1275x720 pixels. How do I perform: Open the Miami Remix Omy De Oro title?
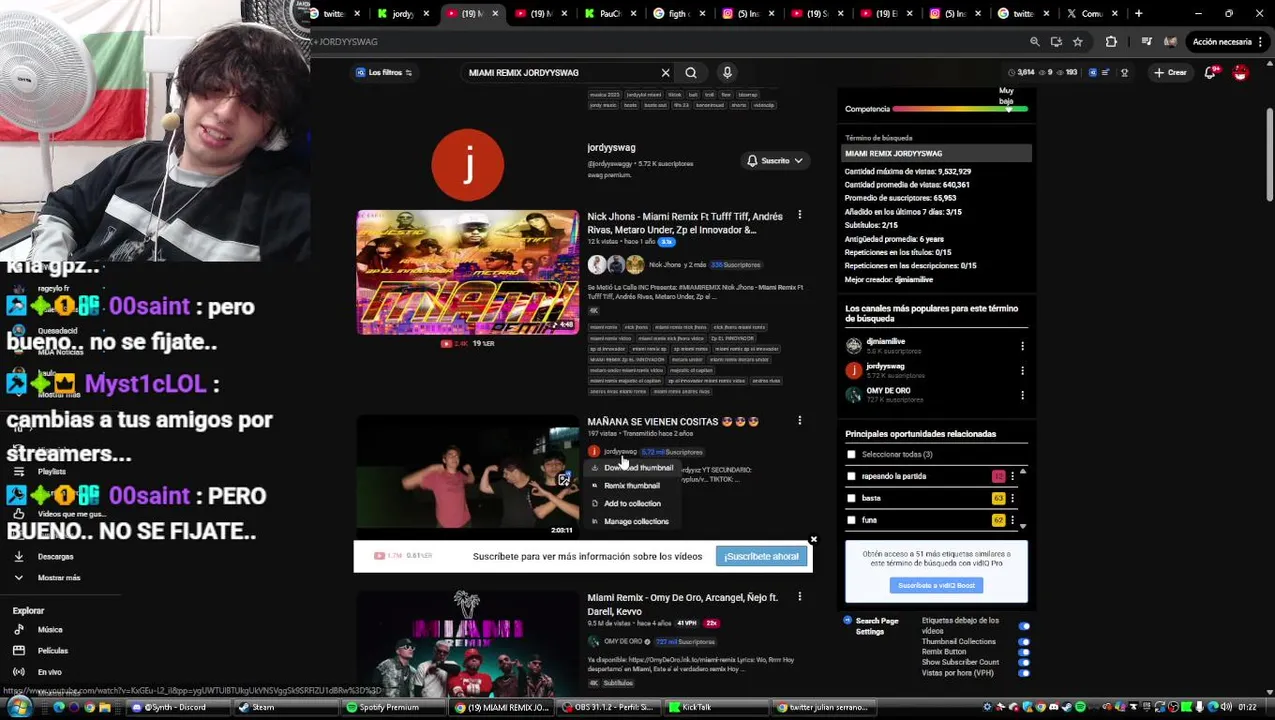tap(683, 604)
